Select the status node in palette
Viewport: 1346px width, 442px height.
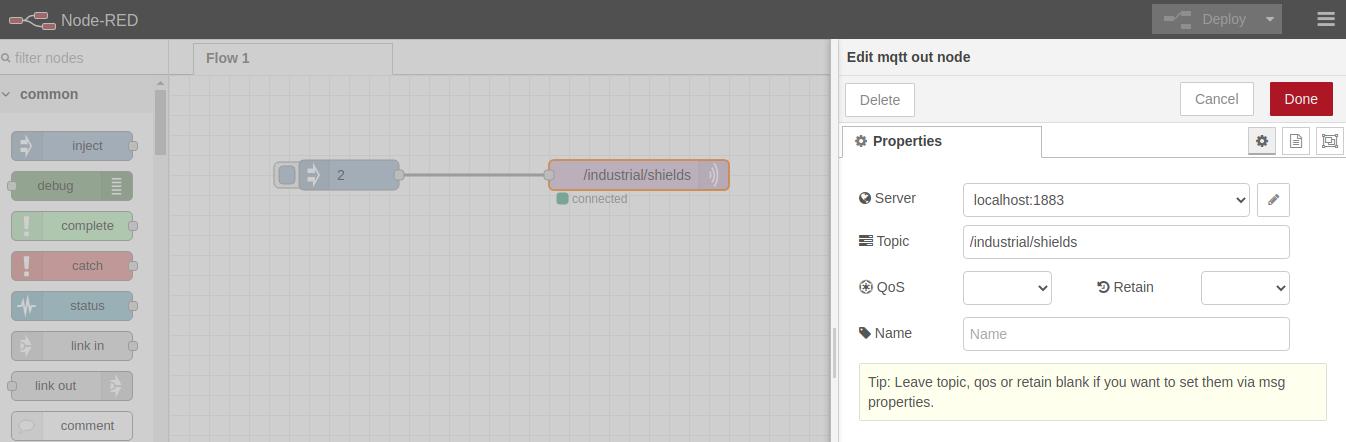tap(72, 306)
